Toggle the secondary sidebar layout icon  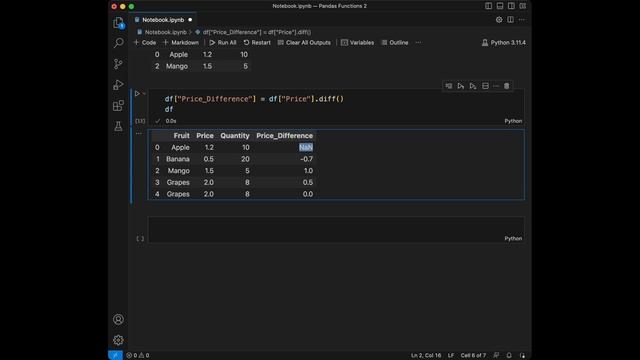[x=511, y=6]
